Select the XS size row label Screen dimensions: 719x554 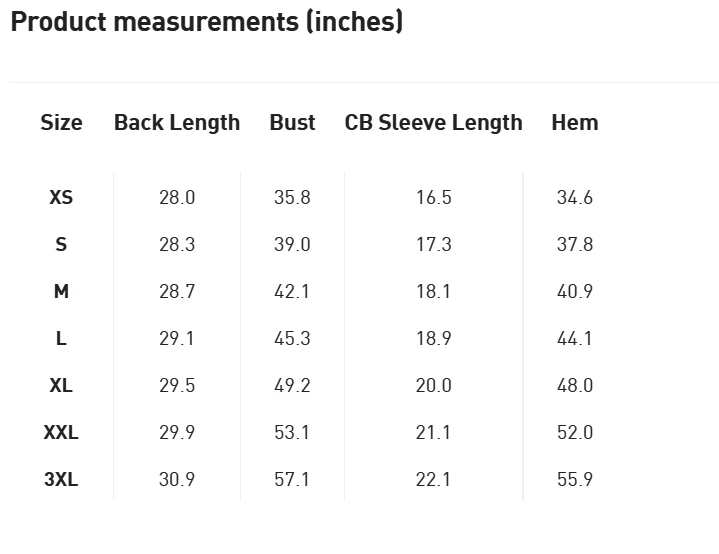pyautogui.click(x=61, y=197)
